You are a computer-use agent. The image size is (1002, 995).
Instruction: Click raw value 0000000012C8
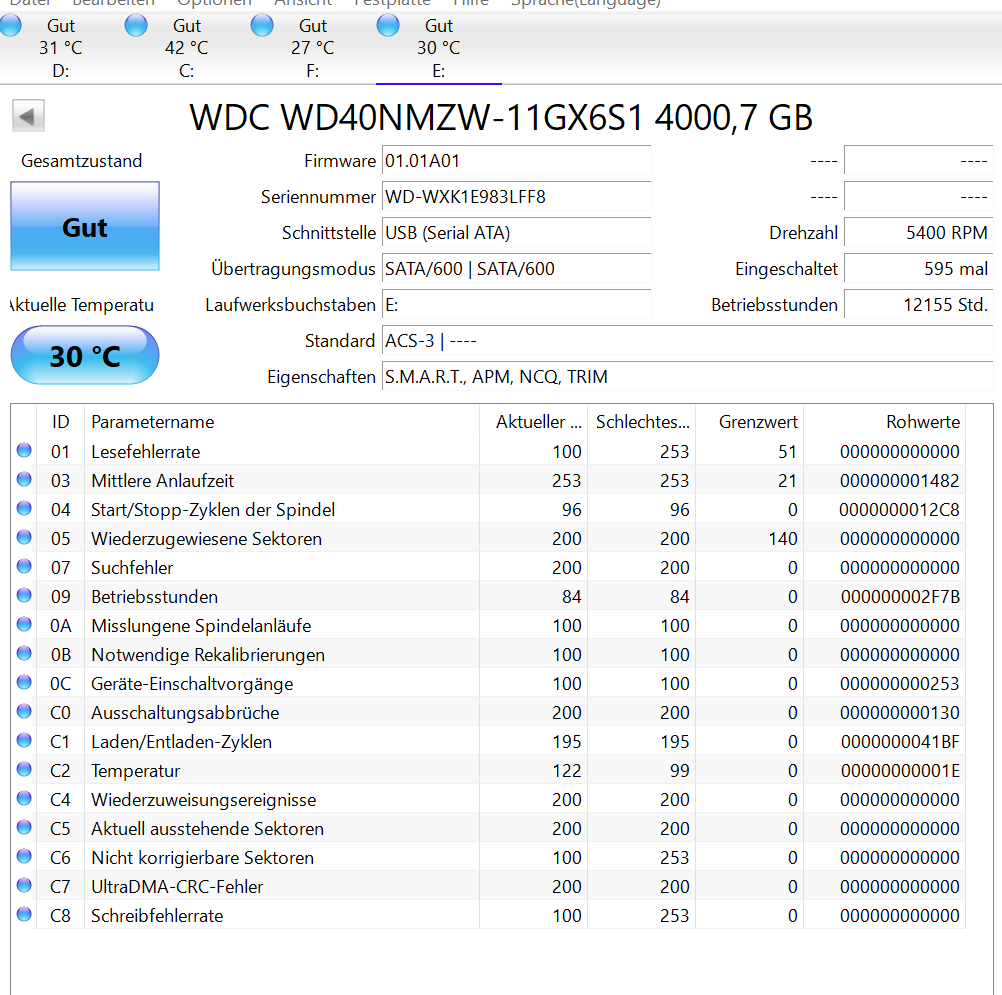tap(899, 510)
